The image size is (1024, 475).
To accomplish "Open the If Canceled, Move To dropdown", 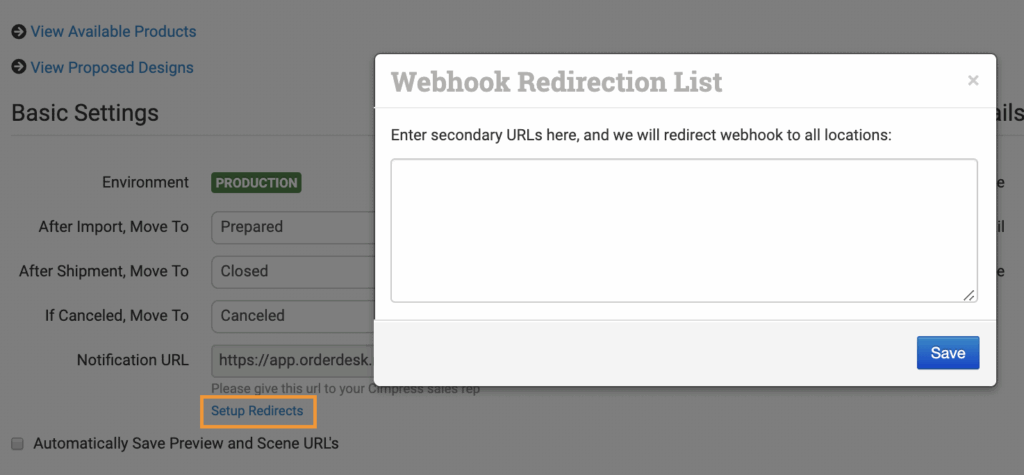I will point(292,315).
